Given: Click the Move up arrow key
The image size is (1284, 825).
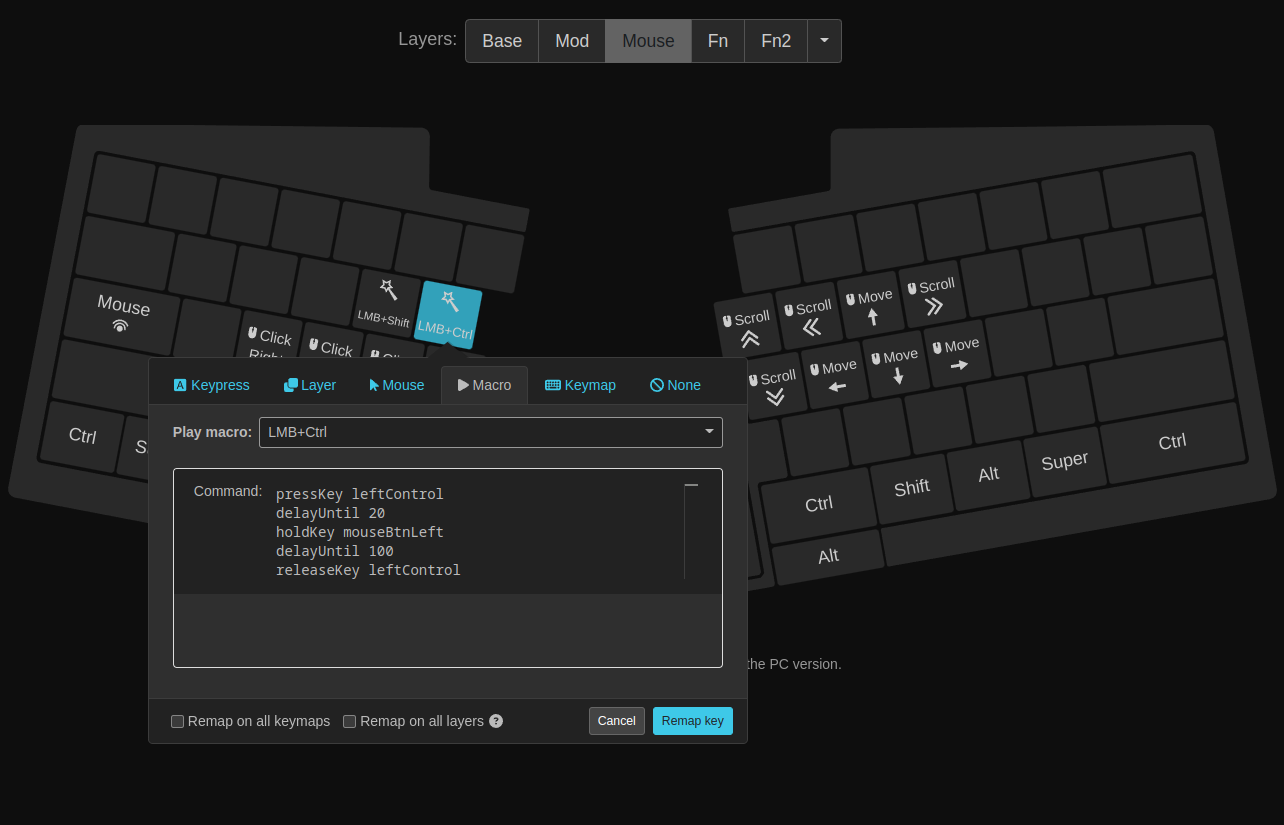Looking at the screenshot, I should tap(871, 307).
